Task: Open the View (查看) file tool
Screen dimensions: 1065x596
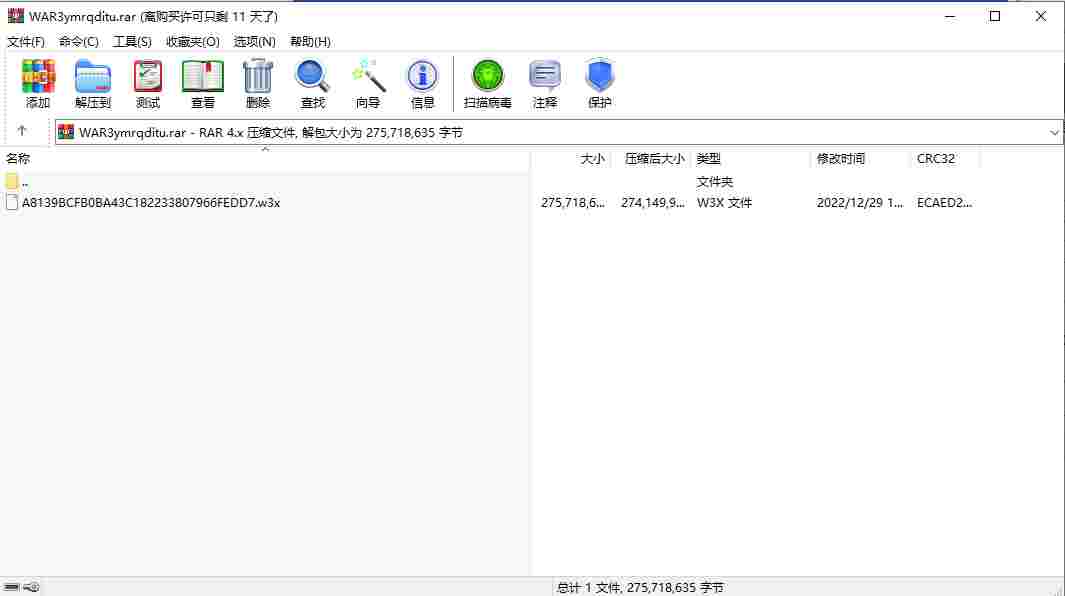Action: (203, 83)
